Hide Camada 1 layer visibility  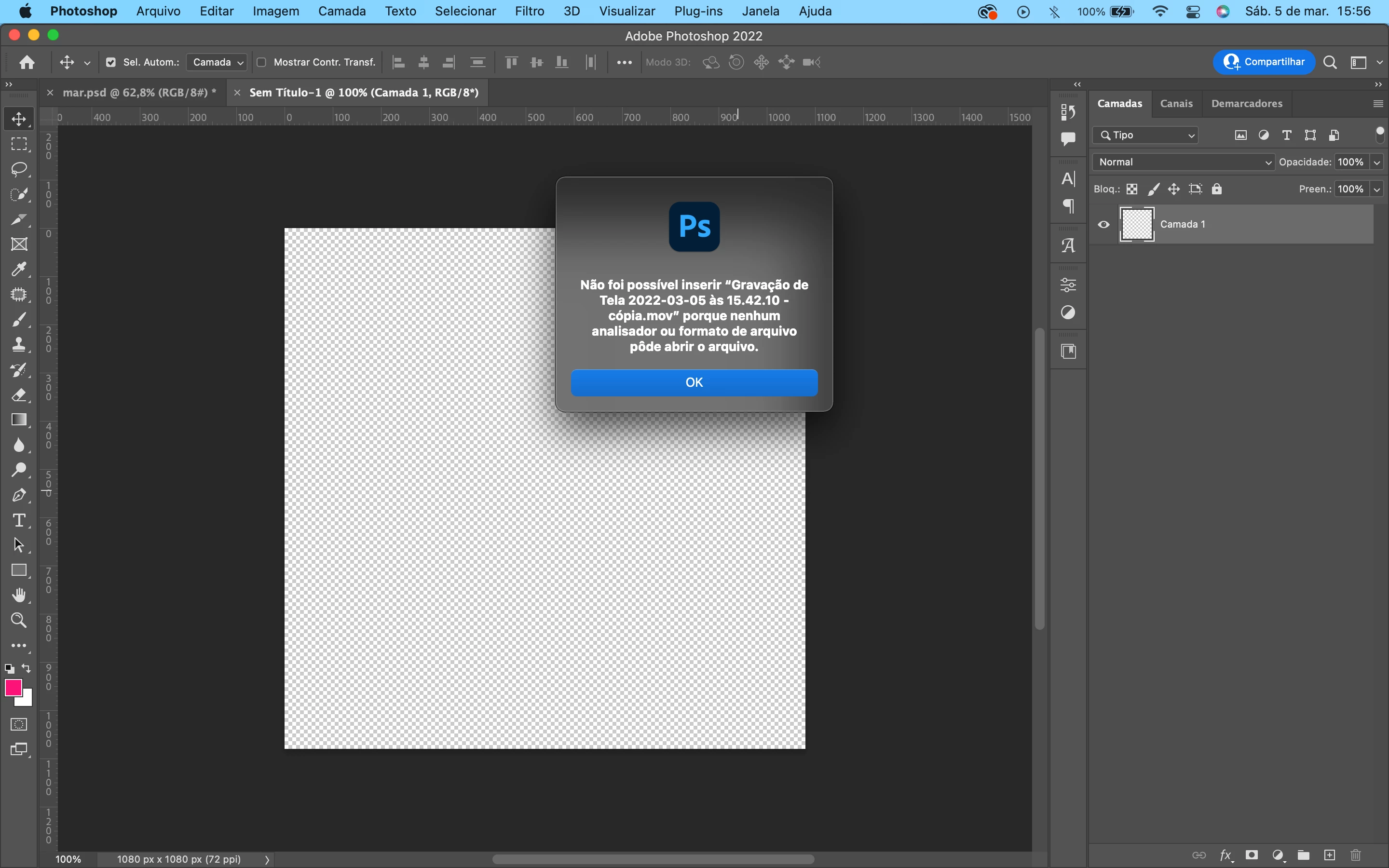coord(1103,224)
